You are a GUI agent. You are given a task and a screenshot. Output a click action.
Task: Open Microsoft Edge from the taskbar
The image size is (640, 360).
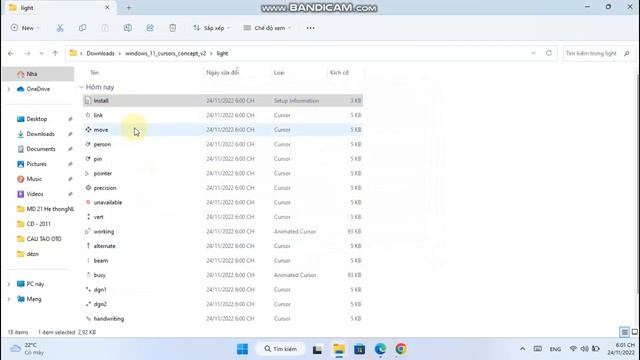pos(380,349)
